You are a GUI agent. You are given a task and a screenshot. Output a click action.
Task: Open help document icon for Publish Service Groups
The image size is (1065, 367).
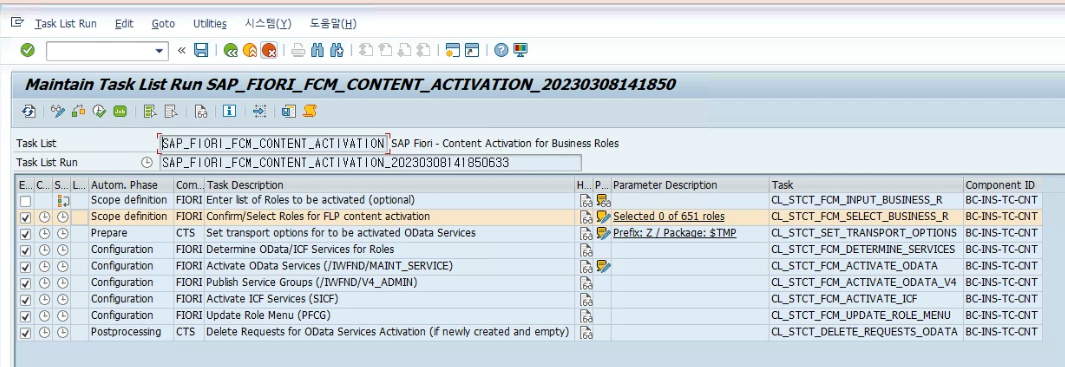(585, 283)
